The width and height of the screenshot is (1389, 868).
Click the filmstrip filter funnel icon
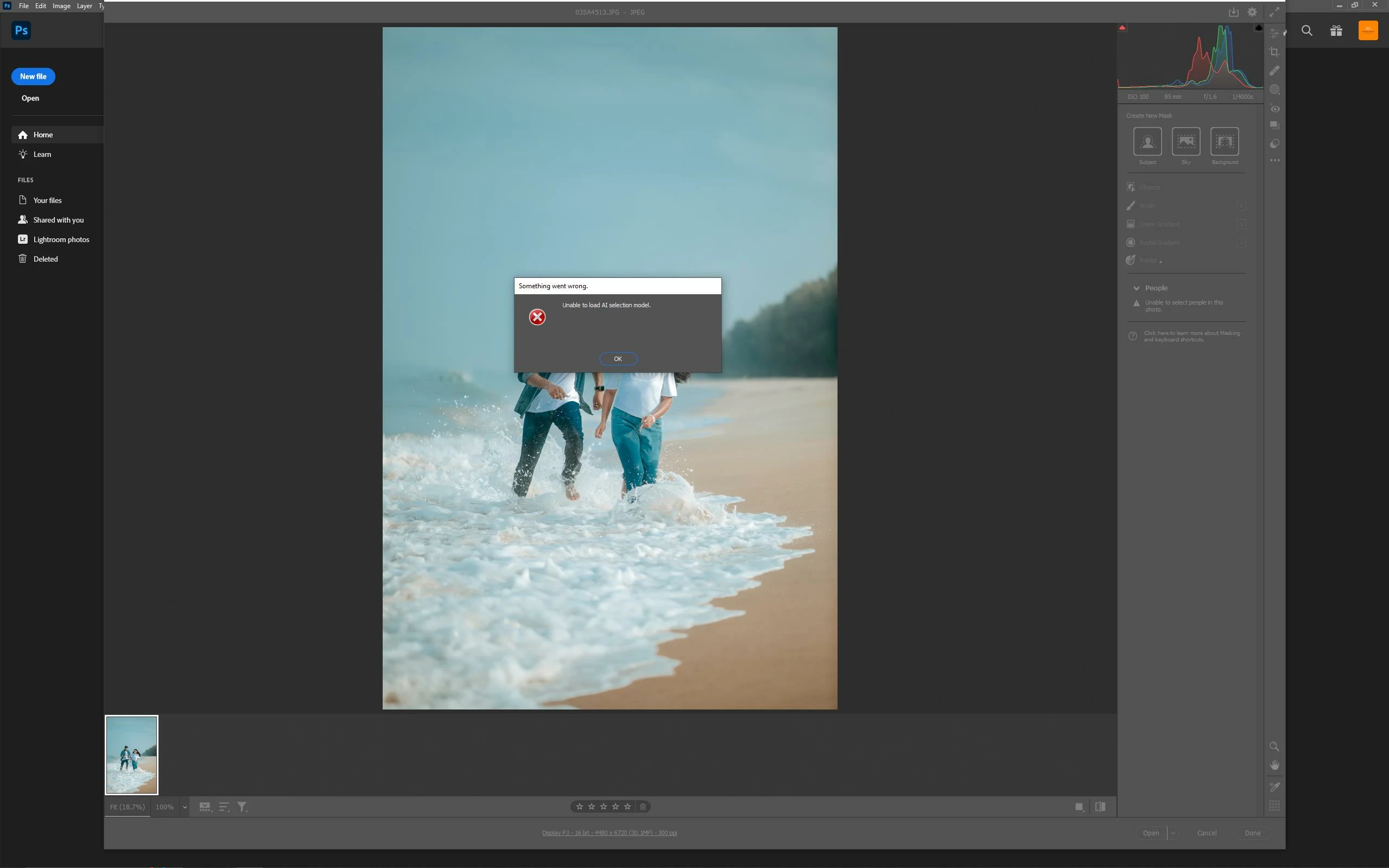click(242, 807)
